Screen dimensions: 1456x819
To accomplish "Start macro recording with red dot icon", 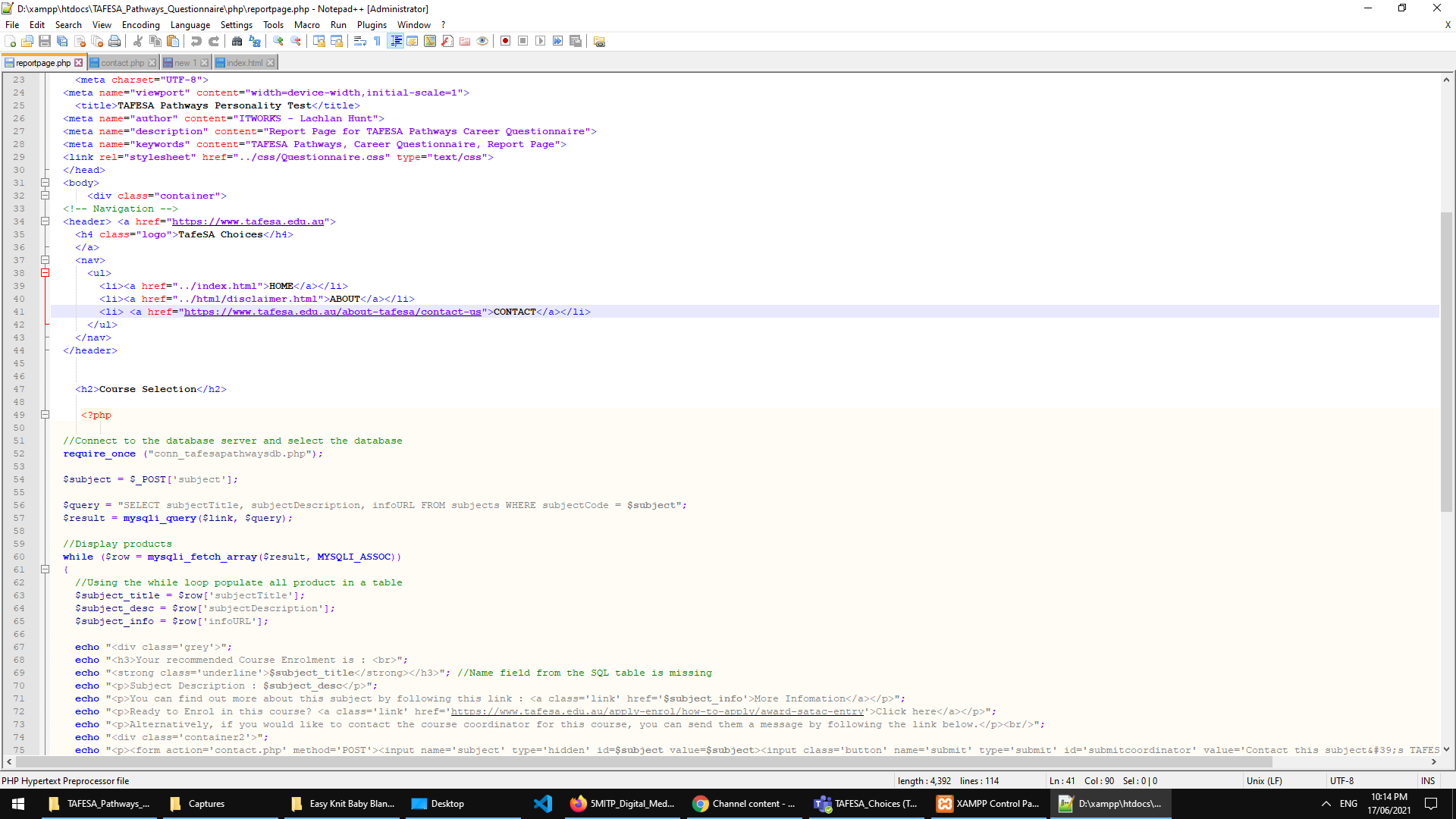I will 505,41.
